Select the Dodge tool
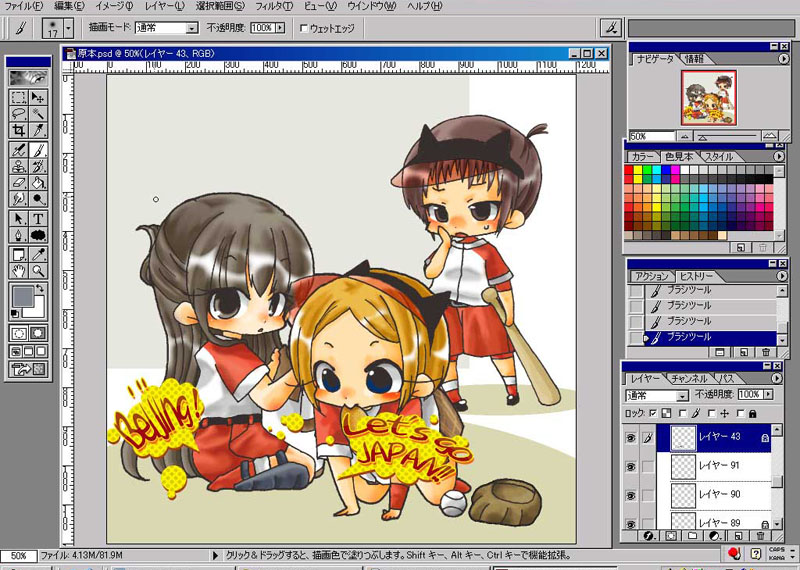The height and width of the screenshot is (570, 800). (x=38, y=199)
